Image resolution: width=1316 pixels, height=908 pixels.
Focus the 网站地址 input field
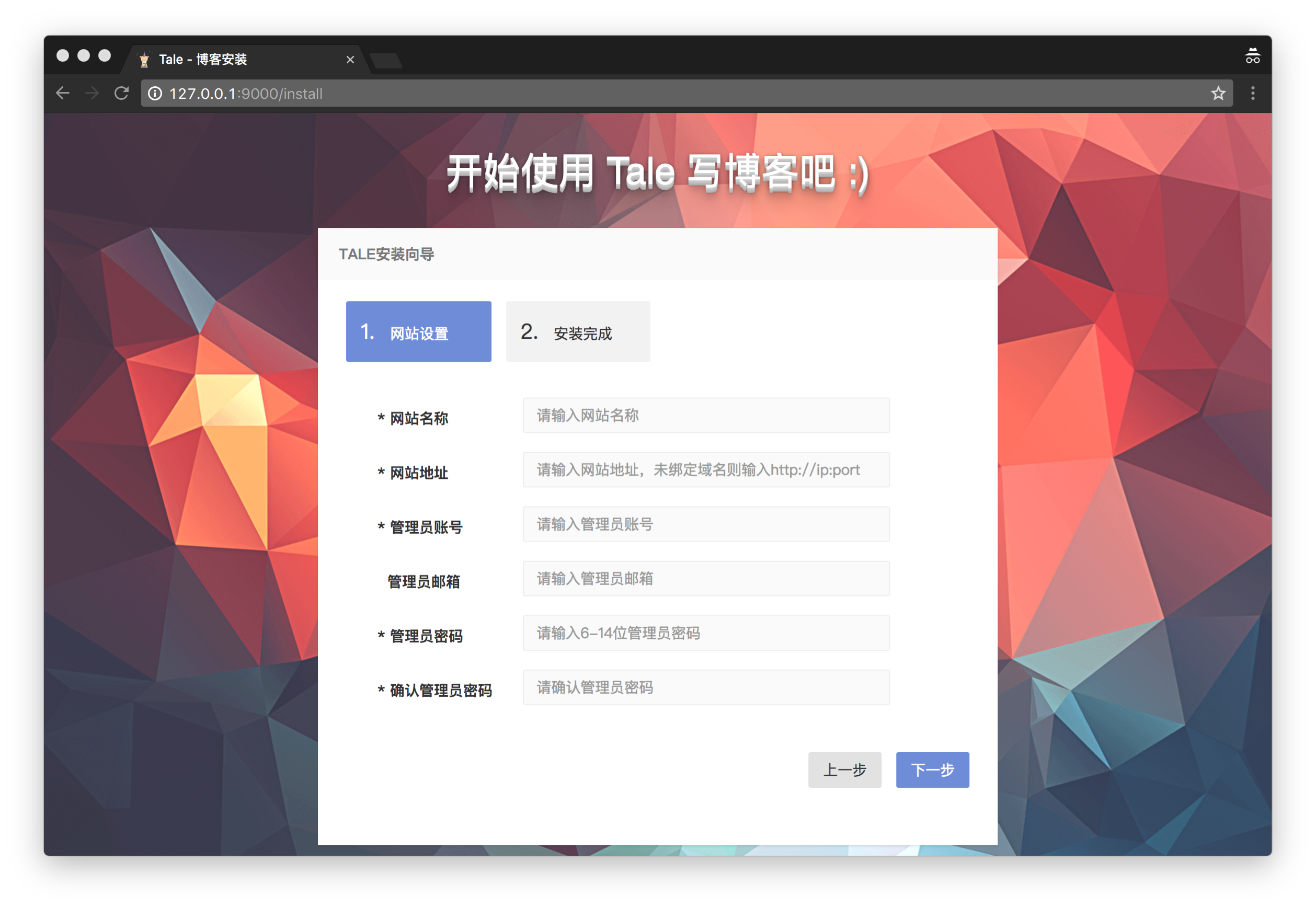pyautogui.click(x=705, y=470)
